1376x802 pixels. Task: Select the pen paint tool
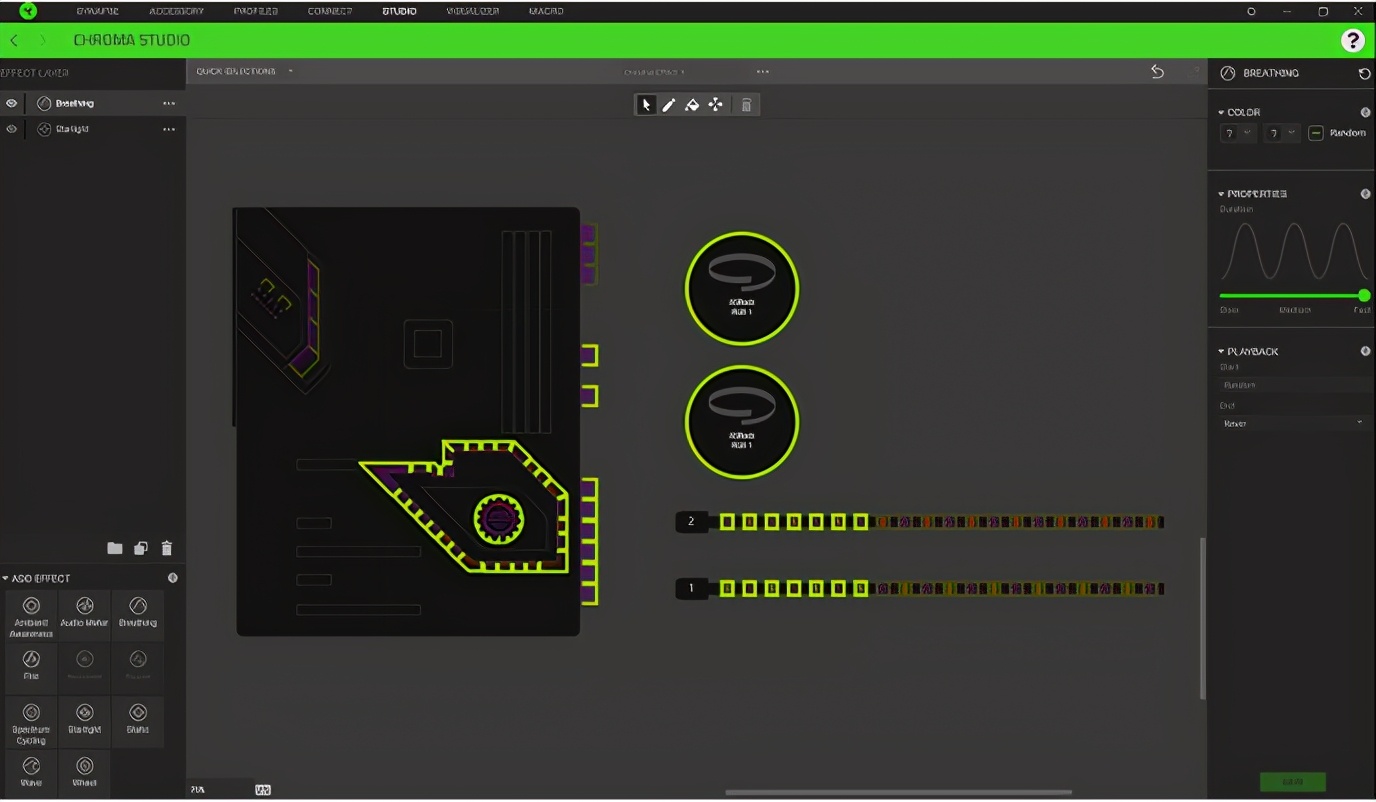coord(669,104)
